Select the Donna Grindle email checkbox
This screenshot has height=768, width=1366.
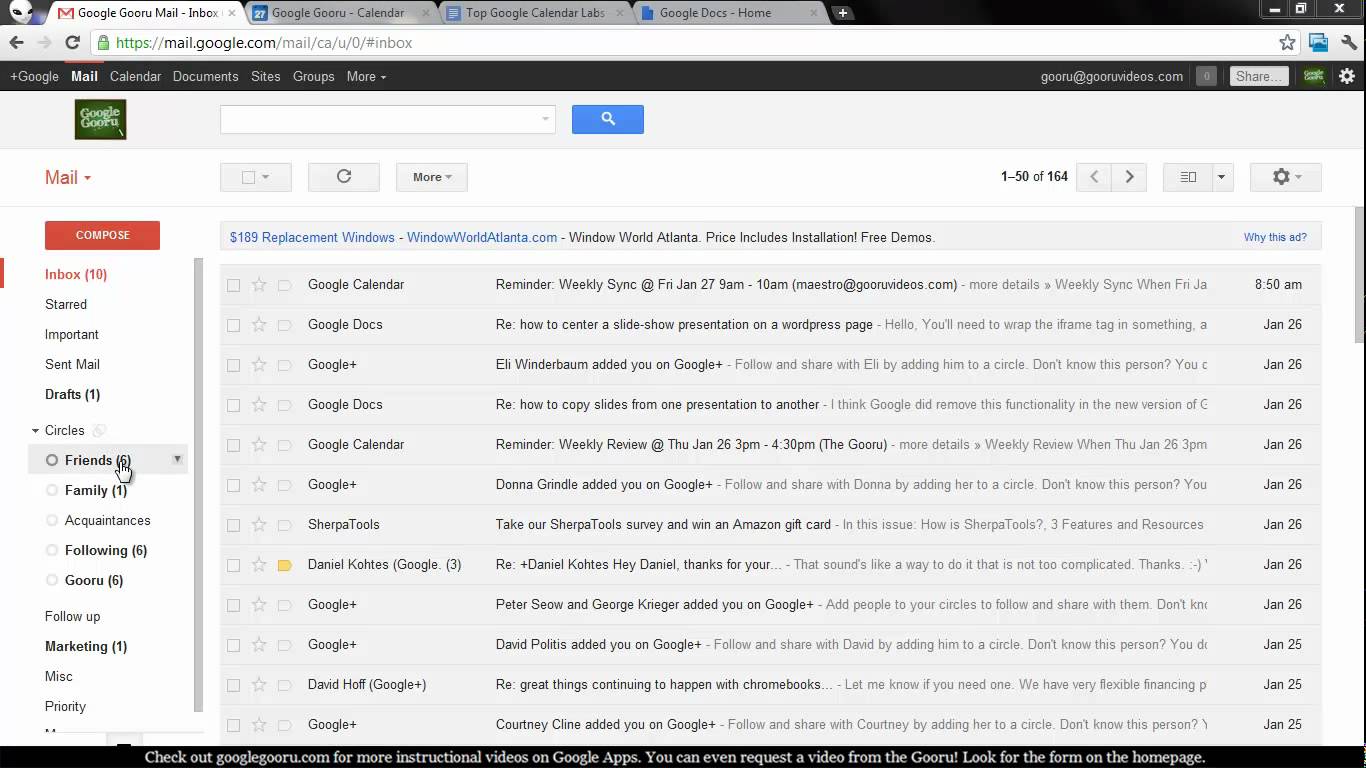[x=233, y=485]
